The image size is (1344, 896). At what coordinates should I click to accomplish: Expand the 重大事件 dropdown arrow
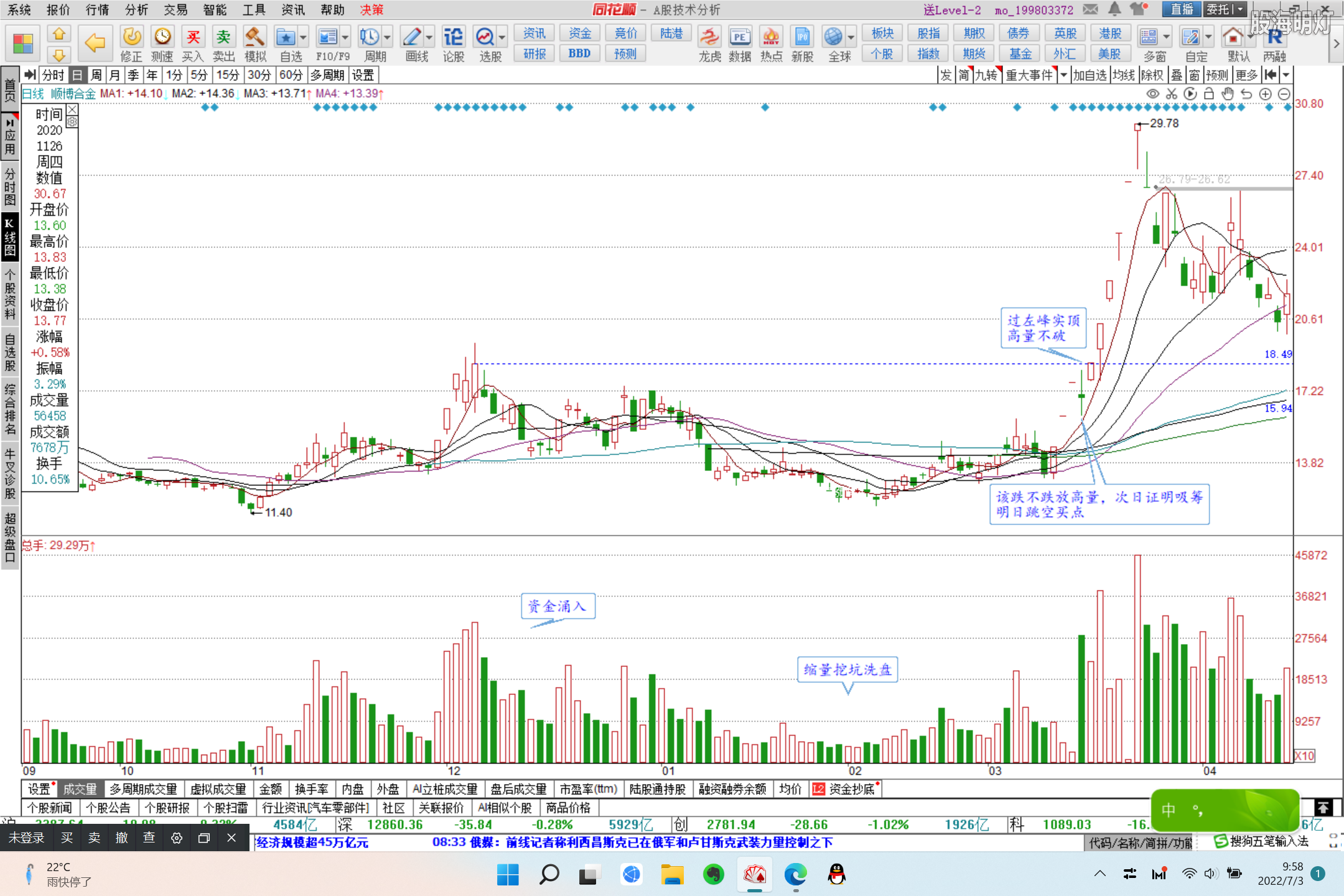click(x=1063, y=75)
